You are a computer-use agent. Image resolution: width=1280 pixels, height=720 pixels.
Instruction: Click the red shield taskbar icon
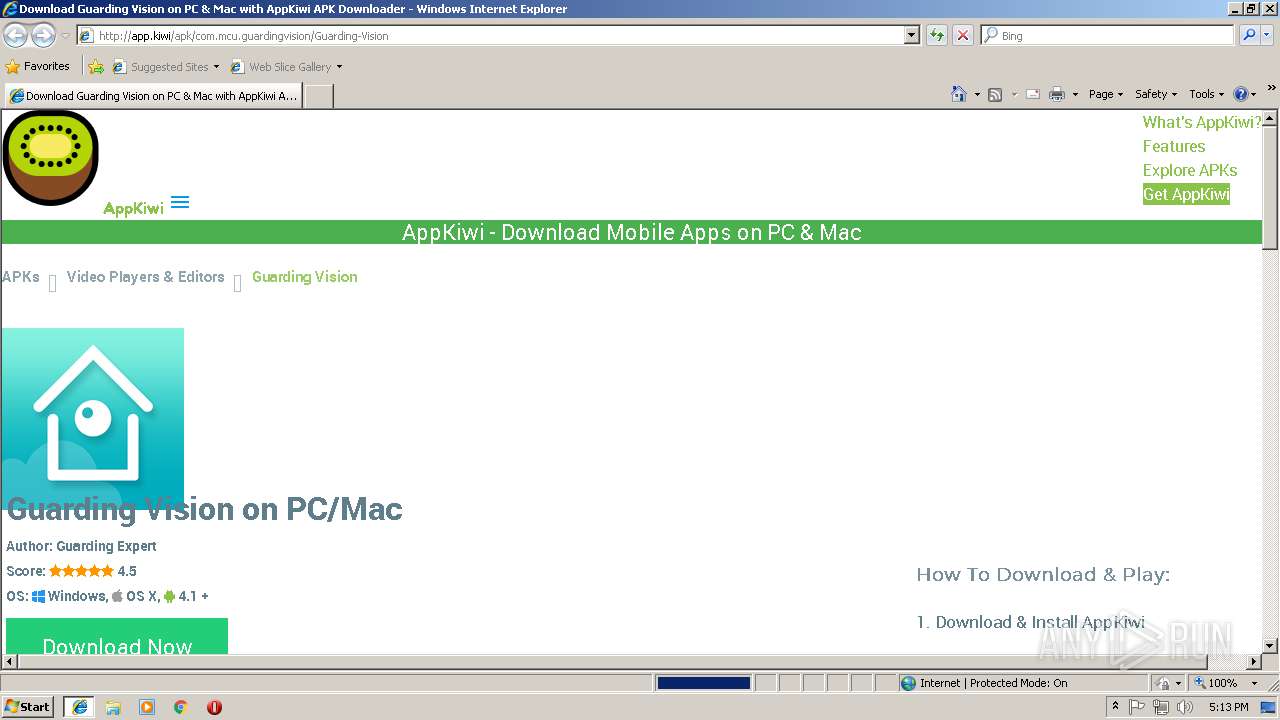tap(214, 707)
